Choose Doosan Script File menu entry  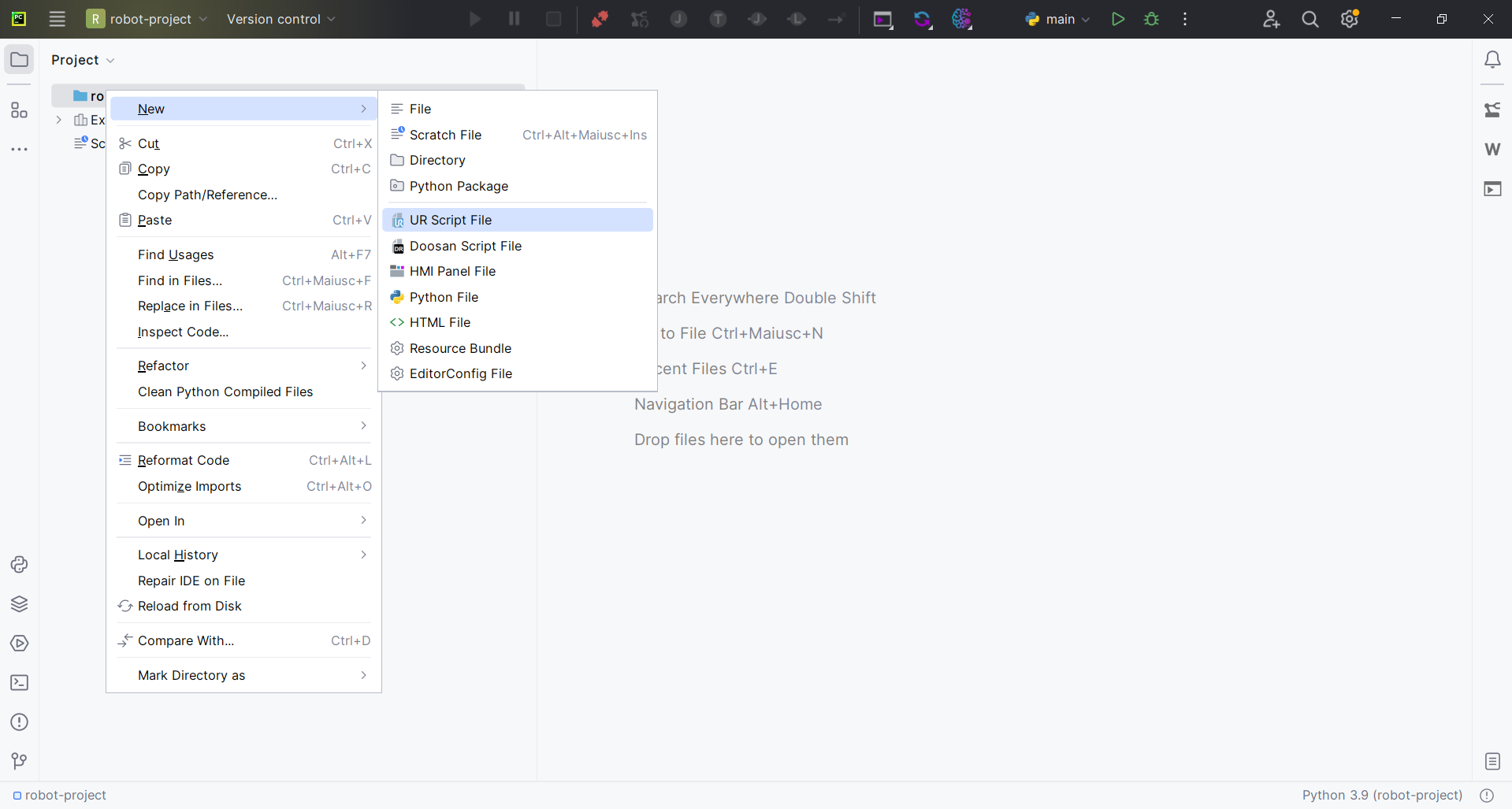click(465, 246)
